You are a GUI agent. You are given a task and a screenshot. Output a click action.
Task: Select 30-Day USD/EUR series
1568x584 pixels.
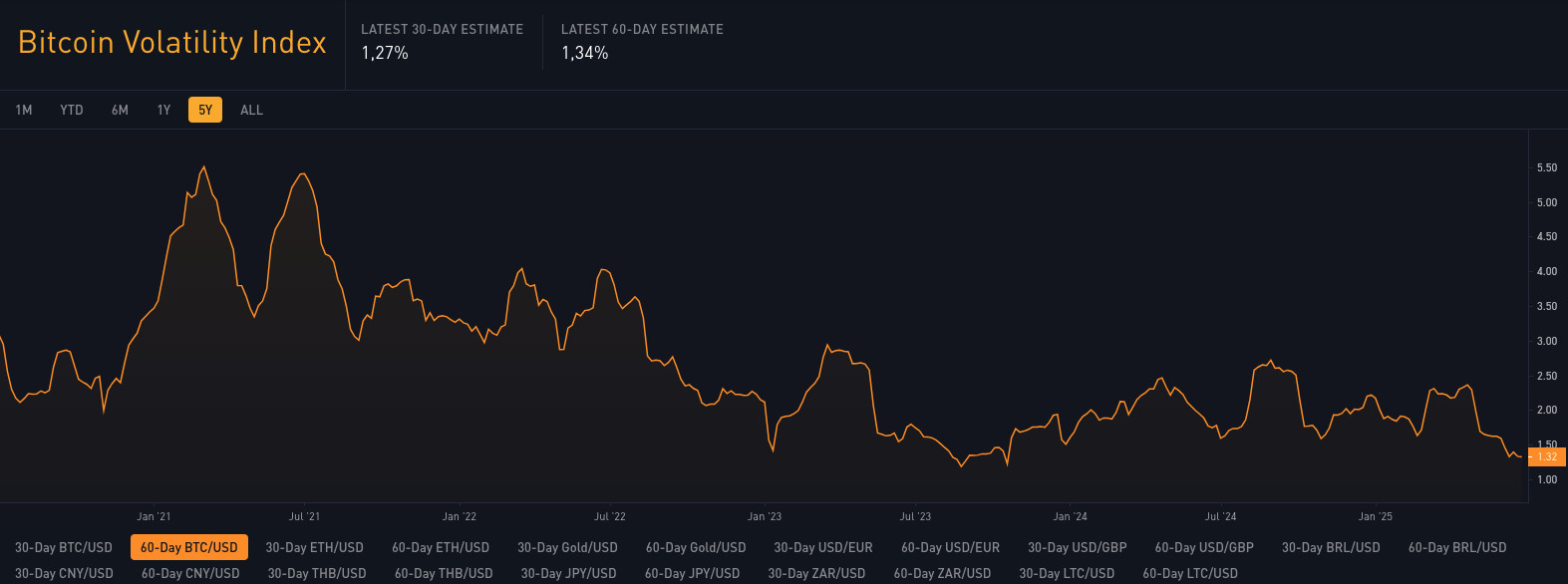823,547
